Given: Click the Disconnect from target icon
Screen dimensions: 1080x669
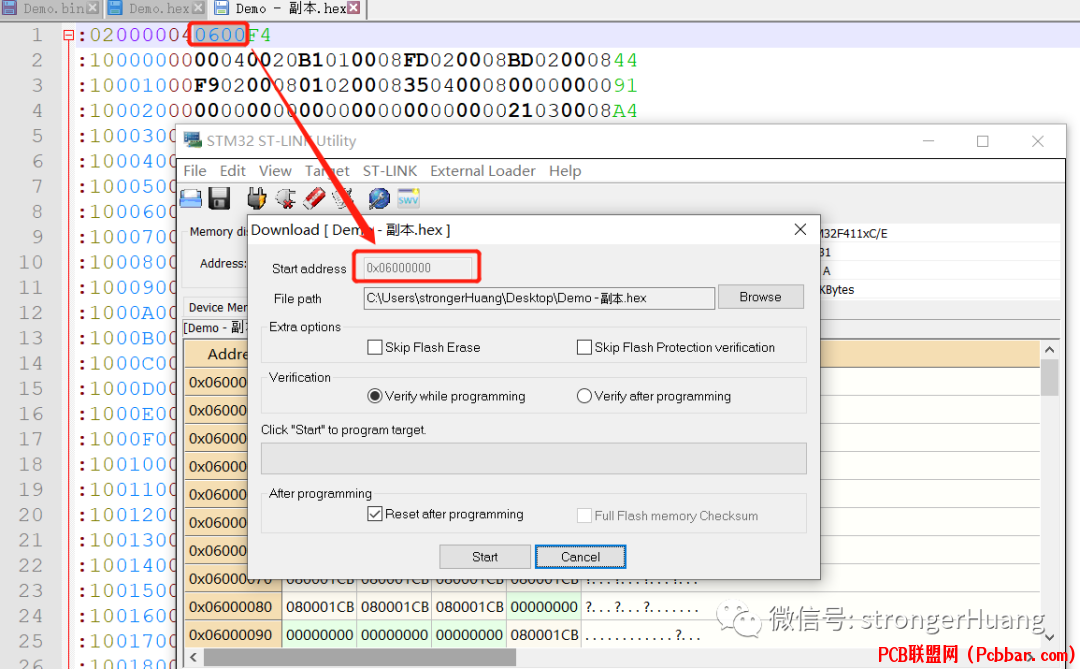Looking at the screenshot, I should [x=285, y=198].
